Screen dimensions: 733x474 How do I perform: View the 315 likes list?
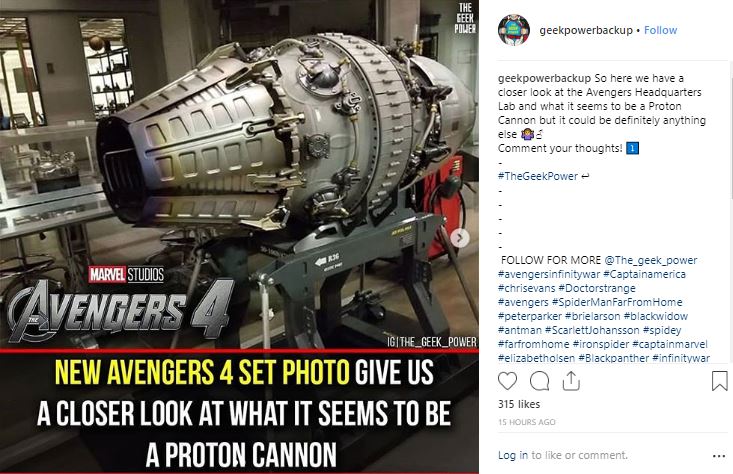click(x=519, y=404)
